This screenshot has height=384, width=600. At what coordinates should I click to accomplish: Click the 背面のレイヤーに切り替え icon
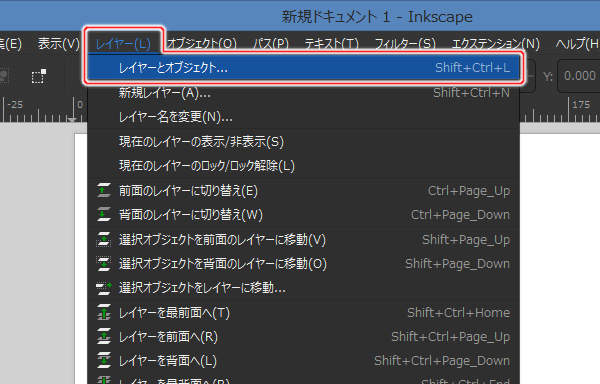click(104, 214)
